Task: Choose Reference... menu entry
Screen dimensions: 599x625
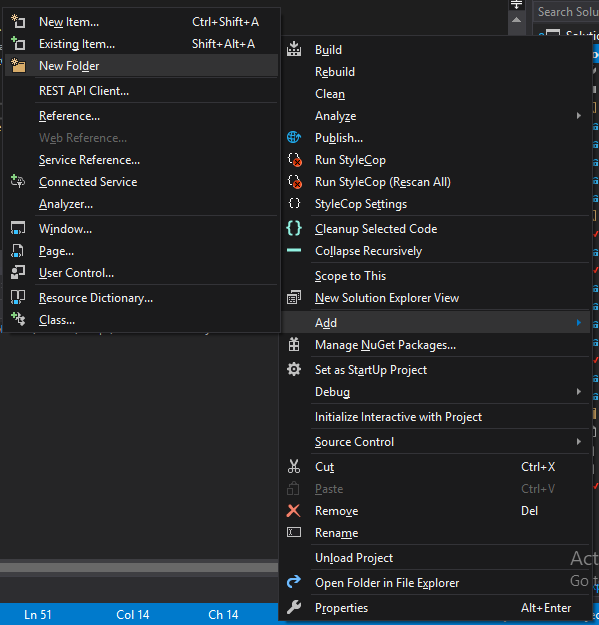Action: click(x=141, y=116)
